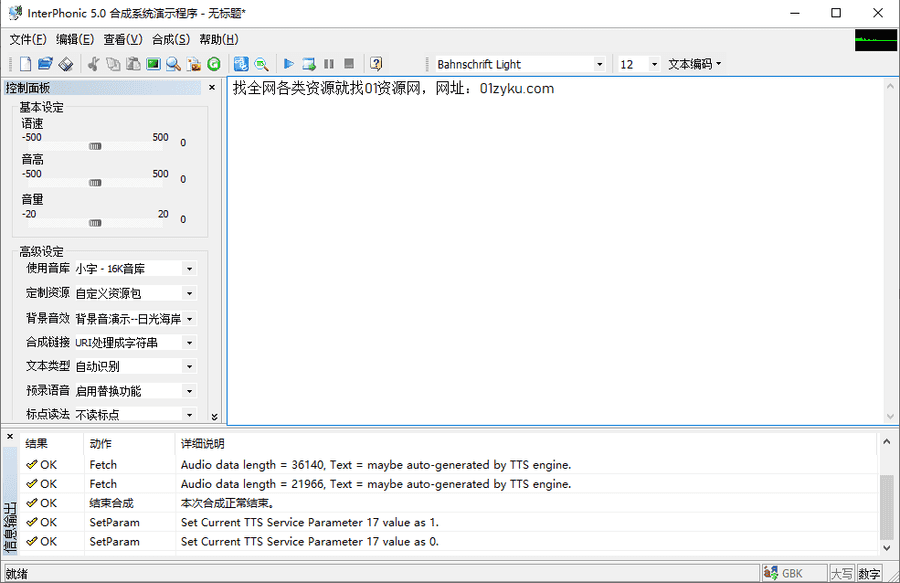Select the SetParam row with value as 1
Image resolution: width=900 pixels, height=583 pixels.
449,522
